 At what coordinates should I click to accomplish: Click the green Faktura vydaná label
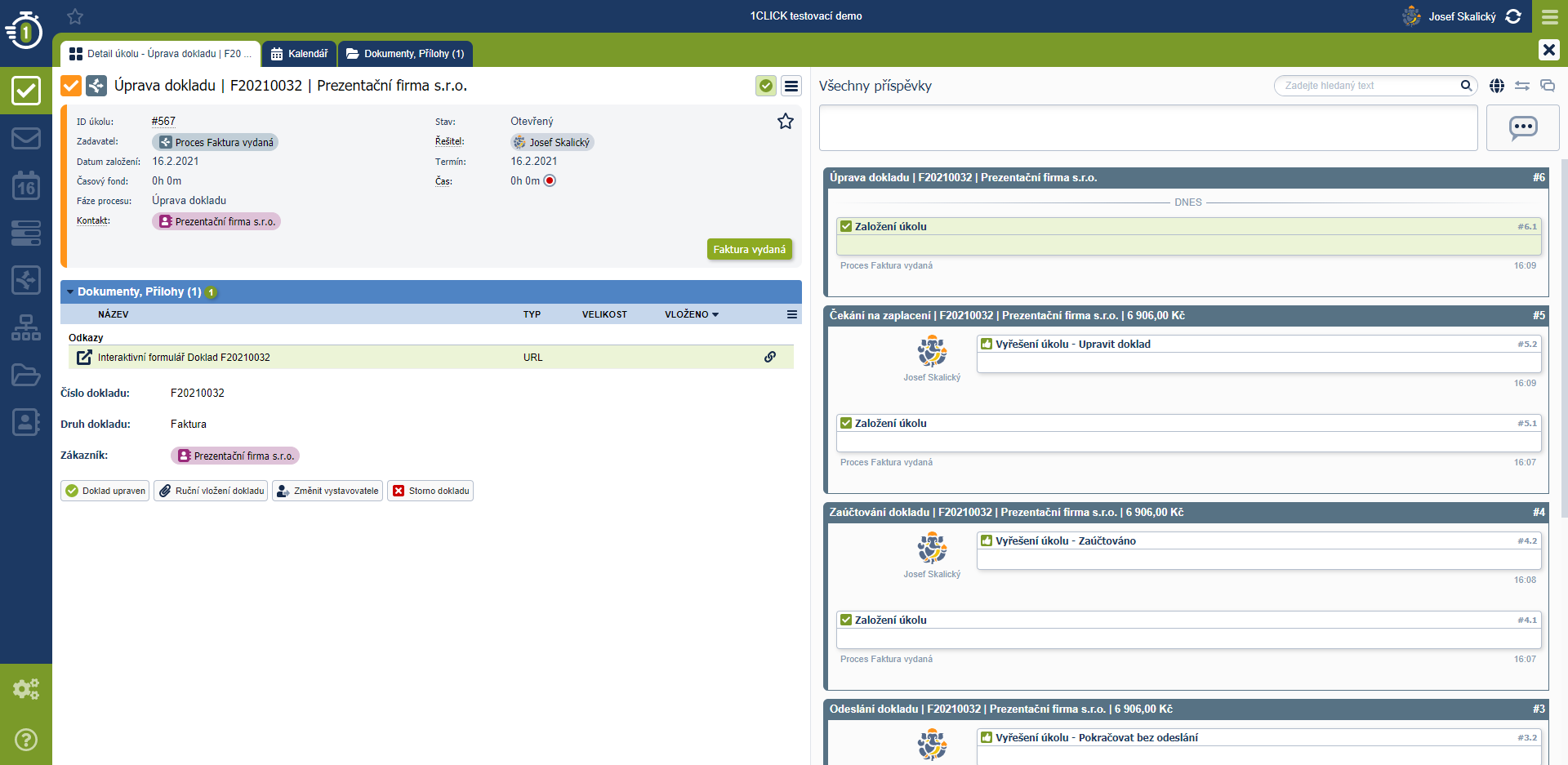tap(749, 250)
